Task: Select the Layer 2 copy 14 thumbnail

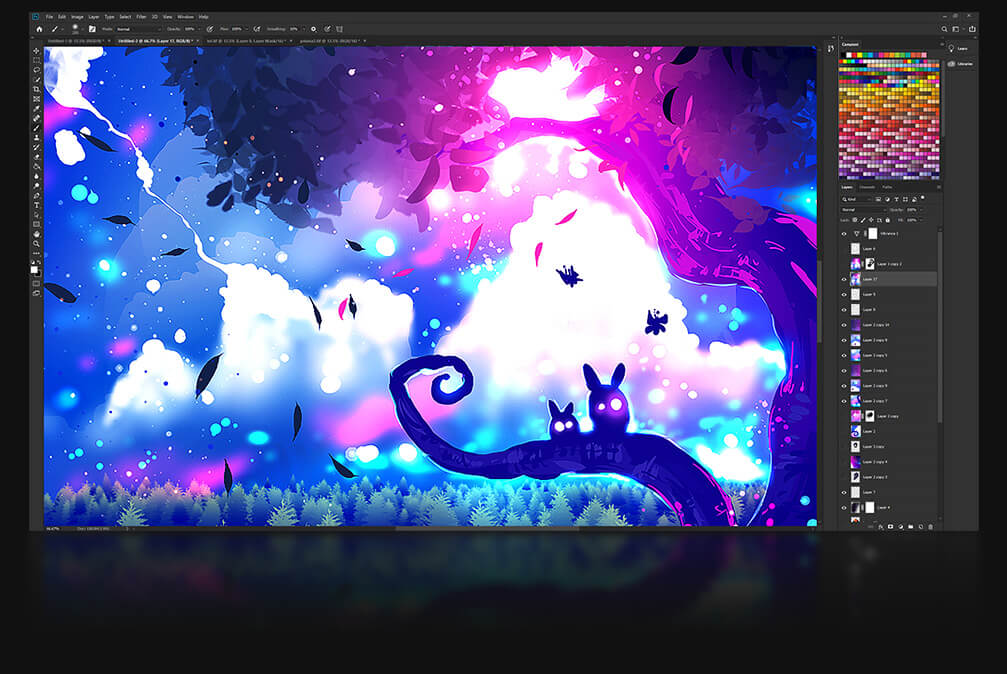Action: click(x=856, y=325)
